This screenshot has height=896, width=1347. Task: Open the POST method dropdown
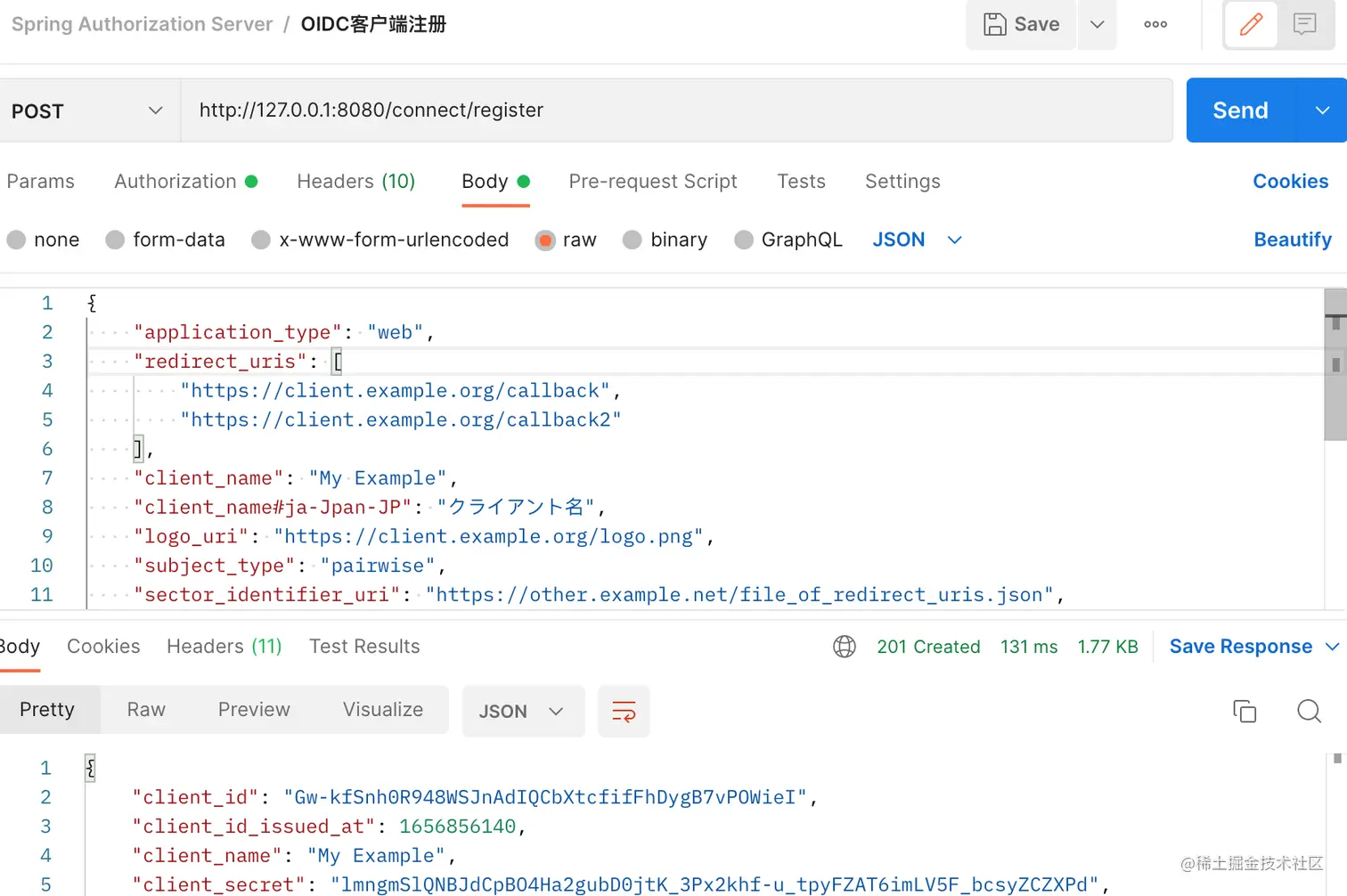tap(89, 110)
